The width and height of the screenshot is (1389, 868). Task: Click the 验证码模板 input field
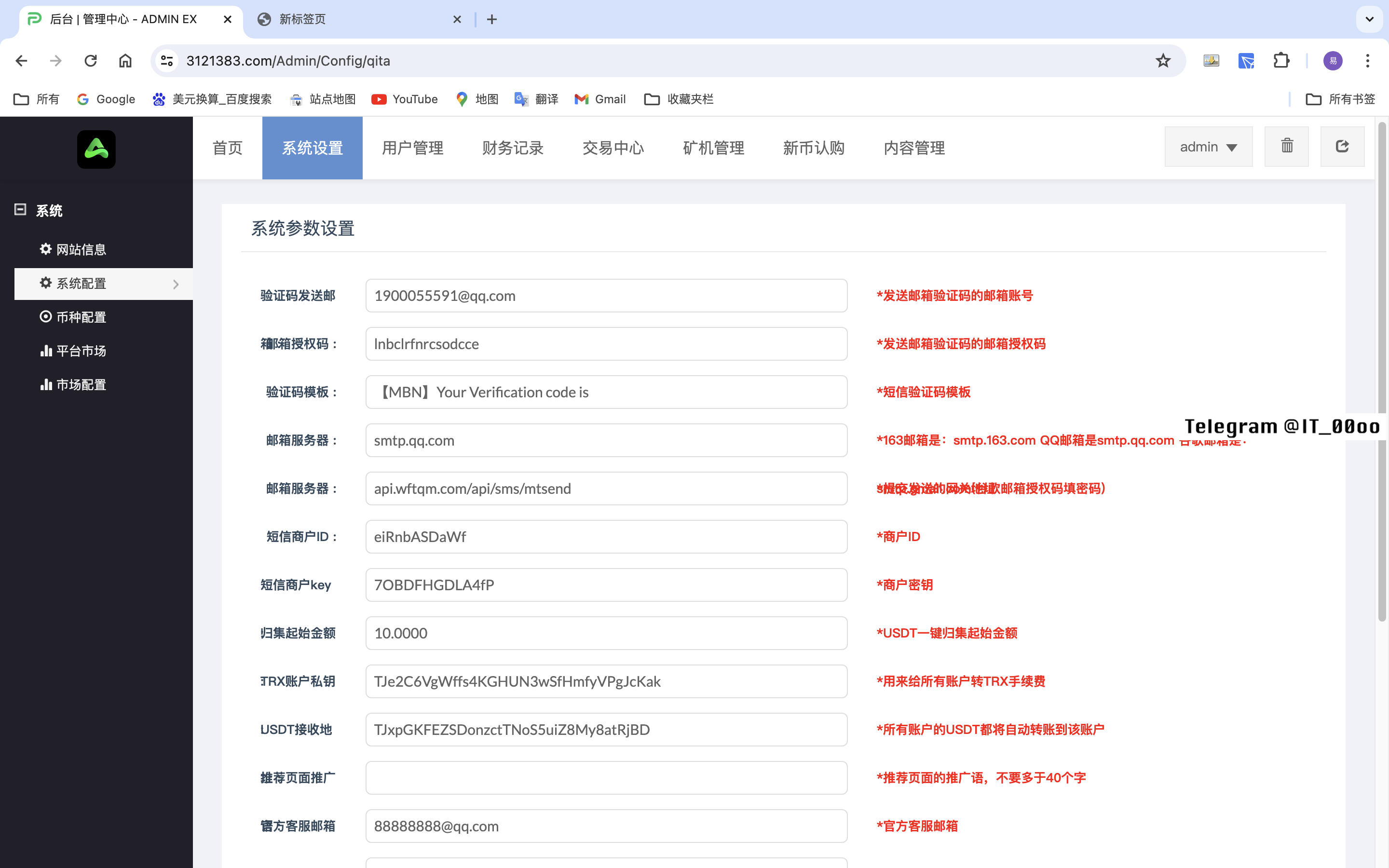coord(606,392)
